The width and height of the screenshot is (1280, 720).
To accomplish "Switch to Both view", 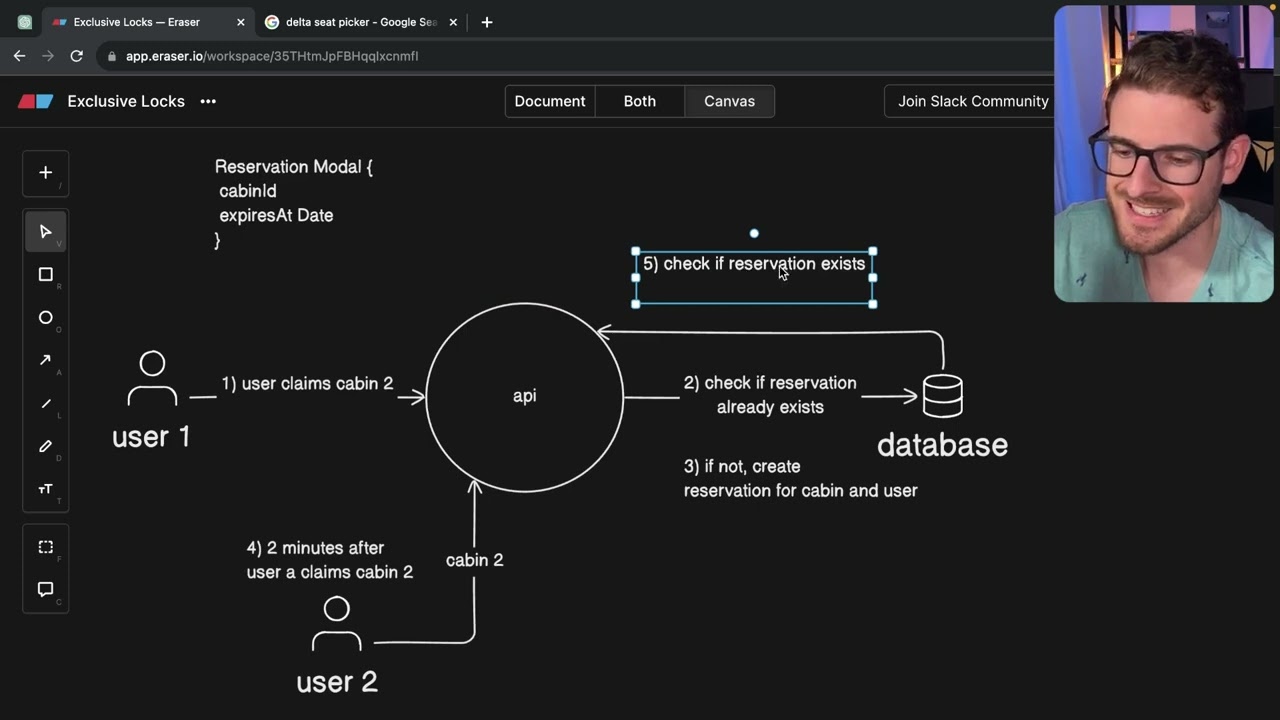I will point(640,101).
